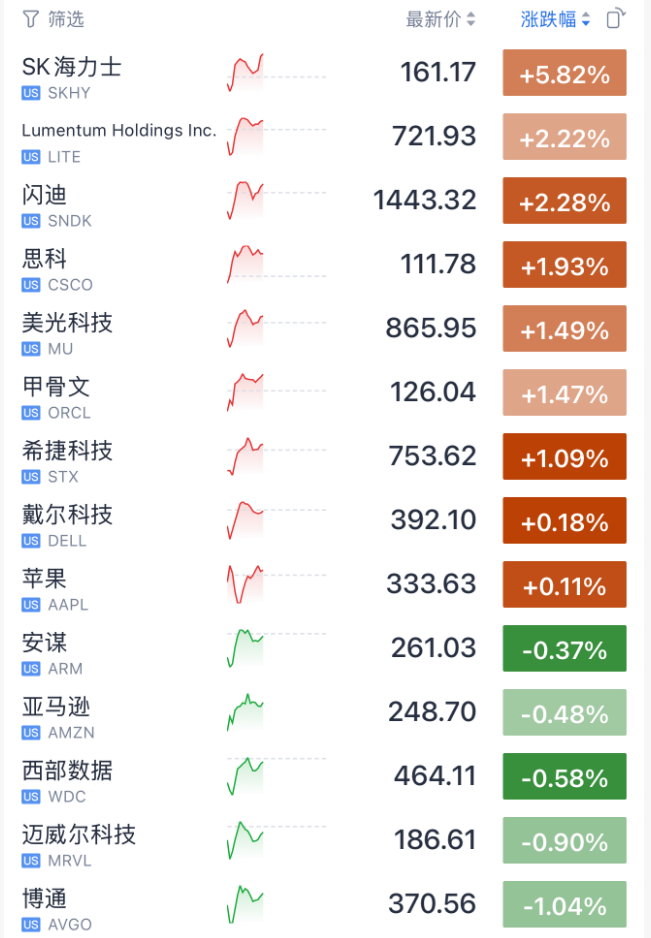
Task: Open the 筛选 filter funnel icon
Action: click(x=31, y=20)
